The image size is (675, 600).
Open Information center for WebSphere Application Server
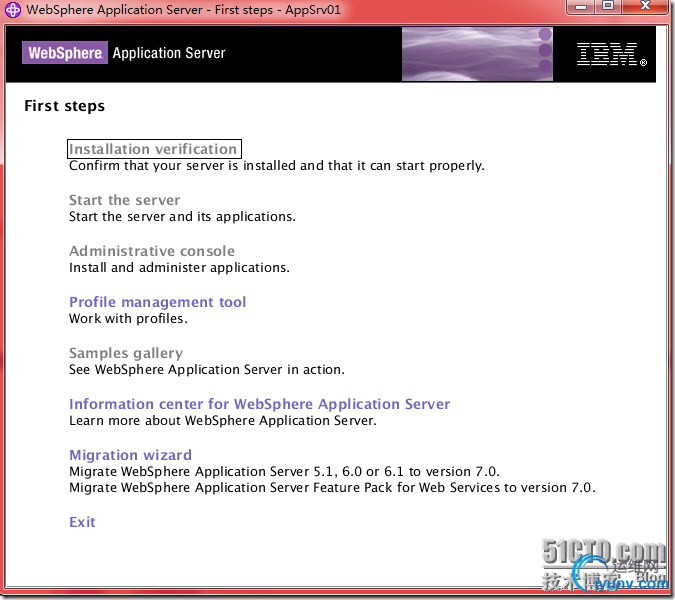click(260, 404)
